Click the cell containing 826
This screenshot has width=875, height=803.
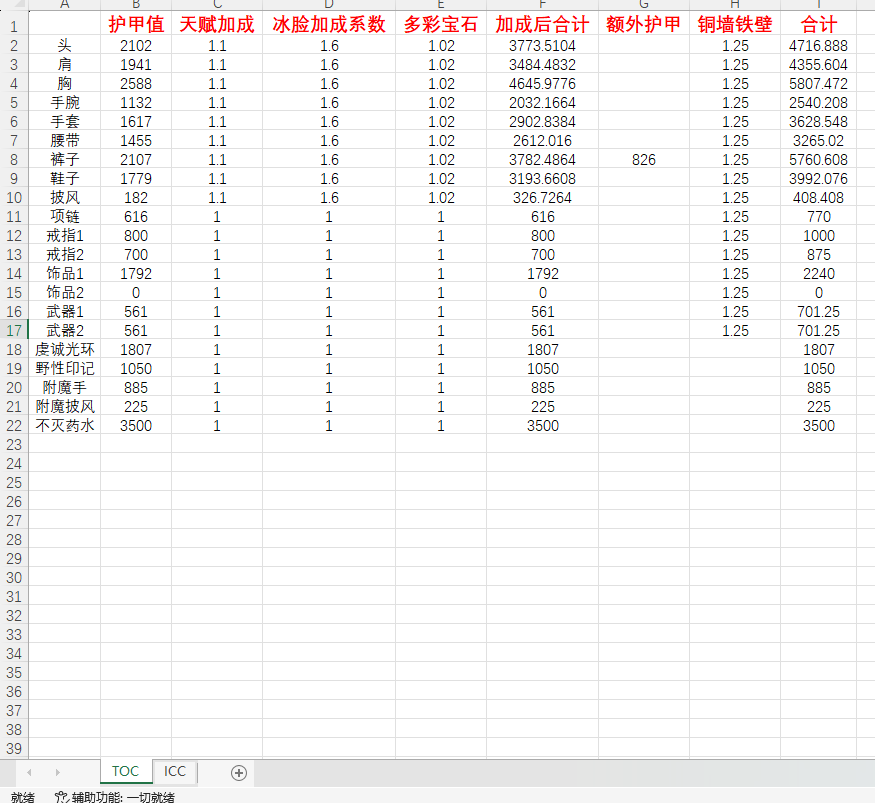pyautogui.click(x=644, y=159)
